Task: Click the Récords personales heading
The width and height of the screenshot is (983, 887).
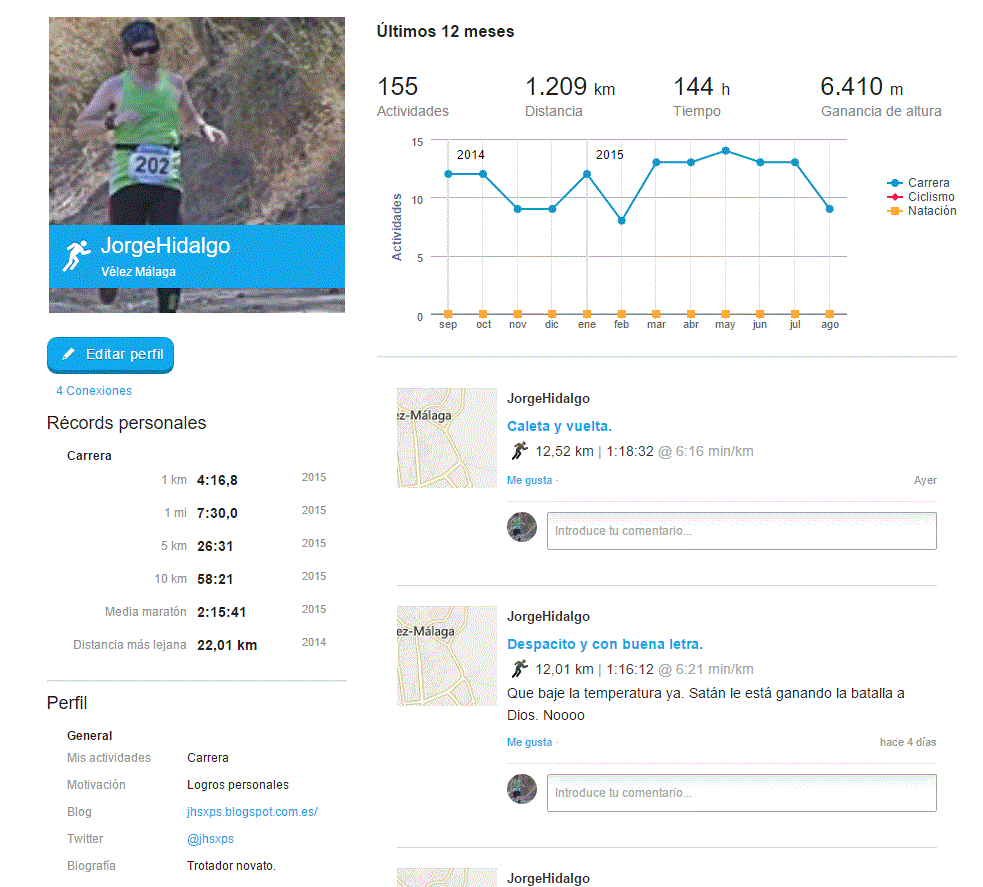Action: 126,423
